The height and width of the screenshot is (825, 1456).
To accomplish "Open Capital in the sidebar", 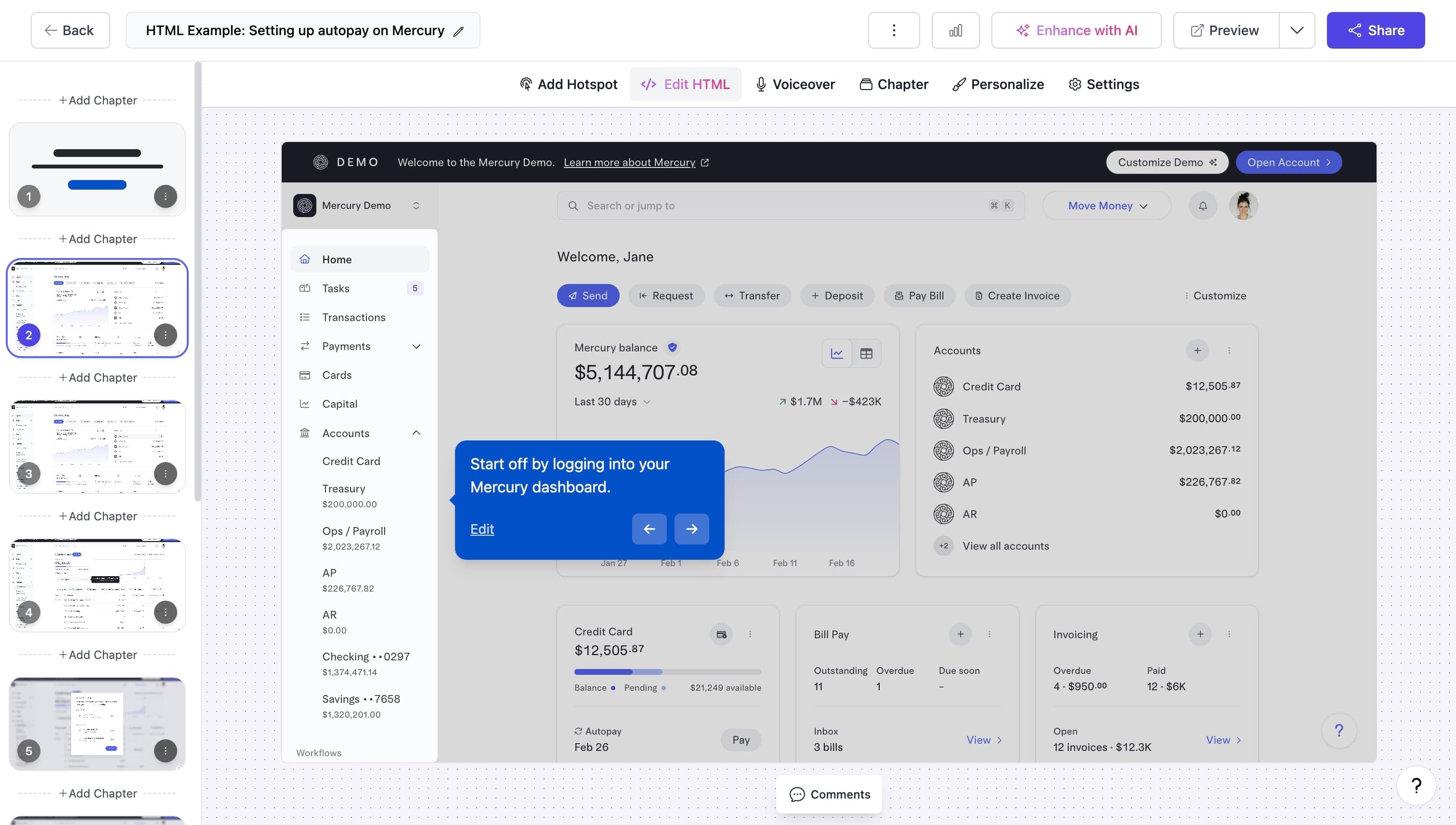I will (x=359, y=404).
